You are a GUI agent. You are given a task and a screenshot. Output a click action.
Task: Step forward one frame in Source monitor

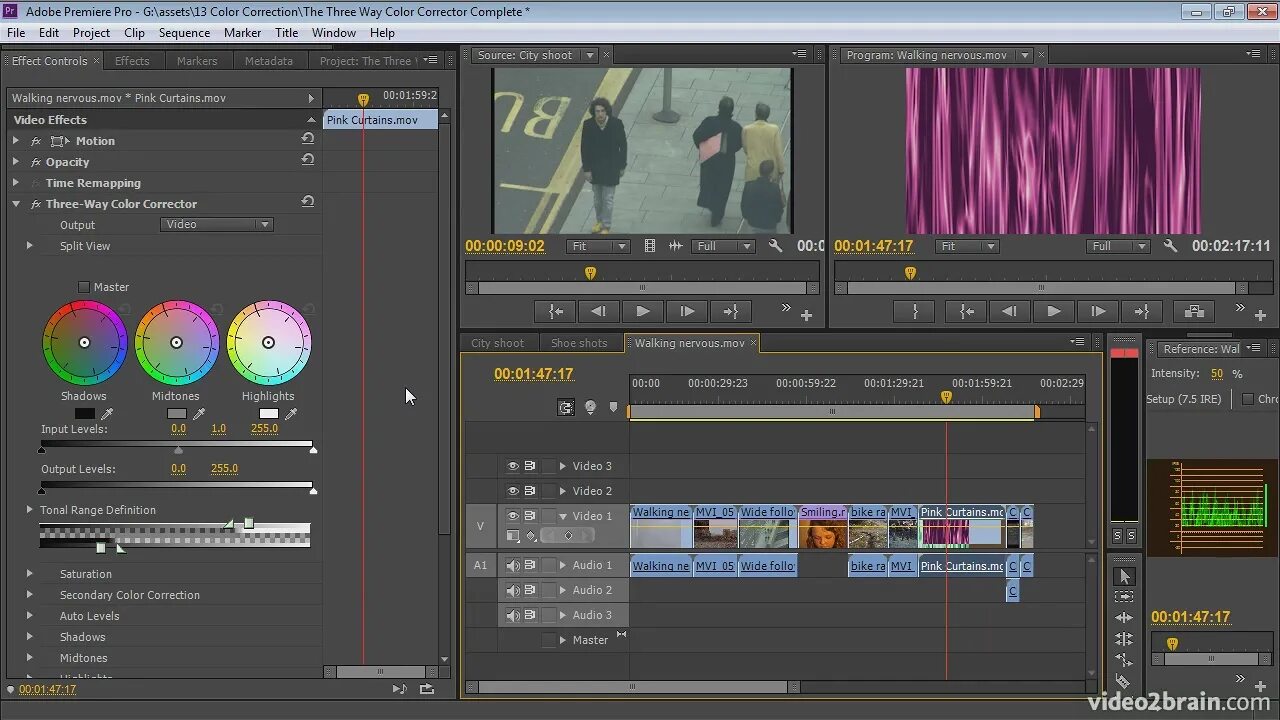pyautogui.click(x=687, y=311)
